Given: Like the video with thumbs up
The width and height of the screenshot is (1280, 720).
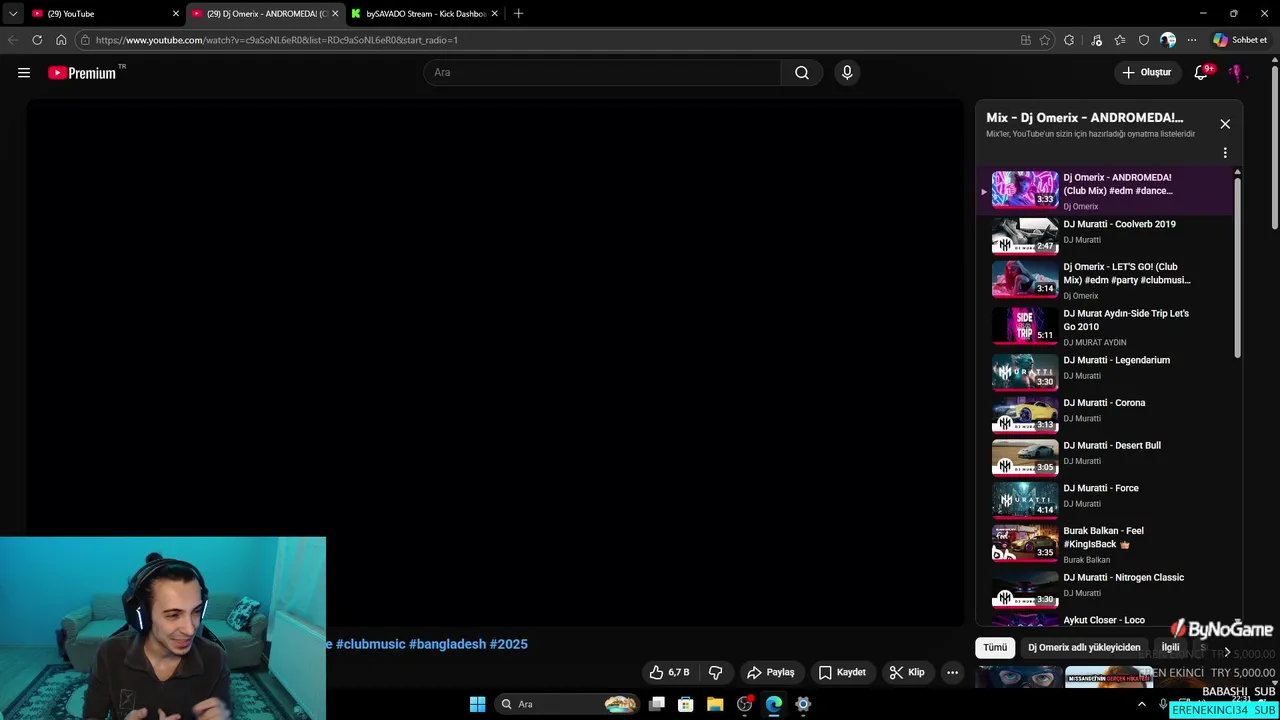Looking at the screenshot, I should point(669,672).
